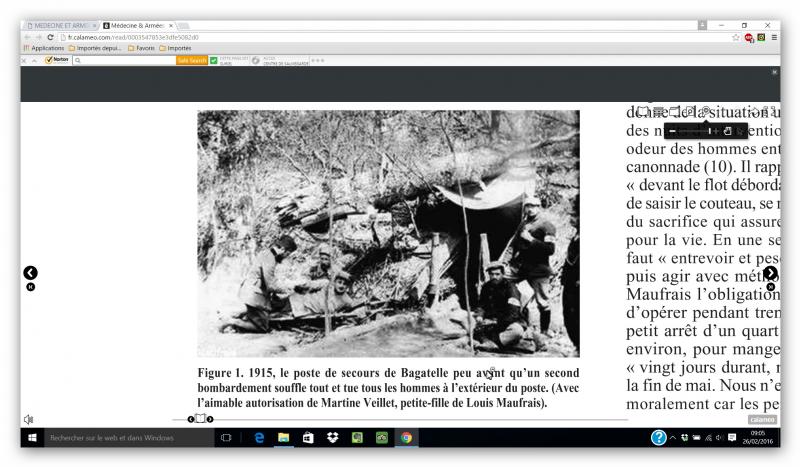Click the page slider book handle
800x467 pixels.
click(200, 419)
